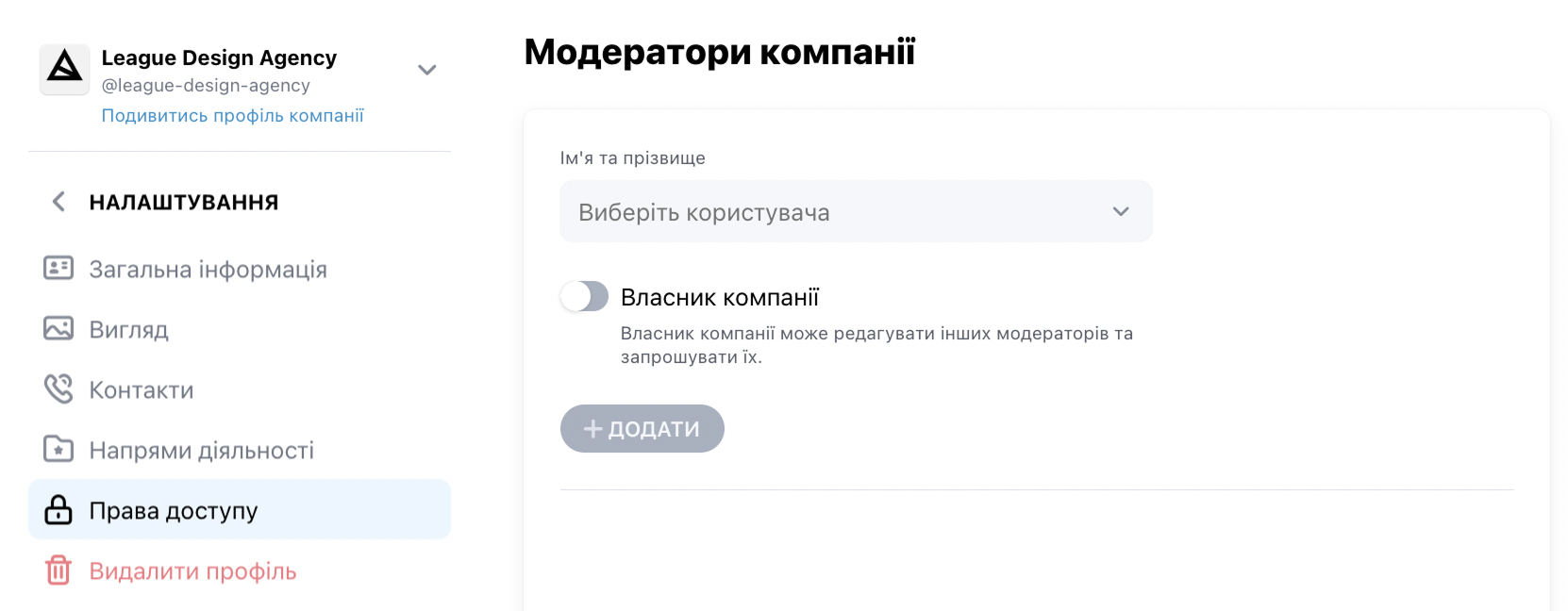The image size is (1568, 611).
Task: Click the arrow inside the user select field
Action: click(1121, 211)
